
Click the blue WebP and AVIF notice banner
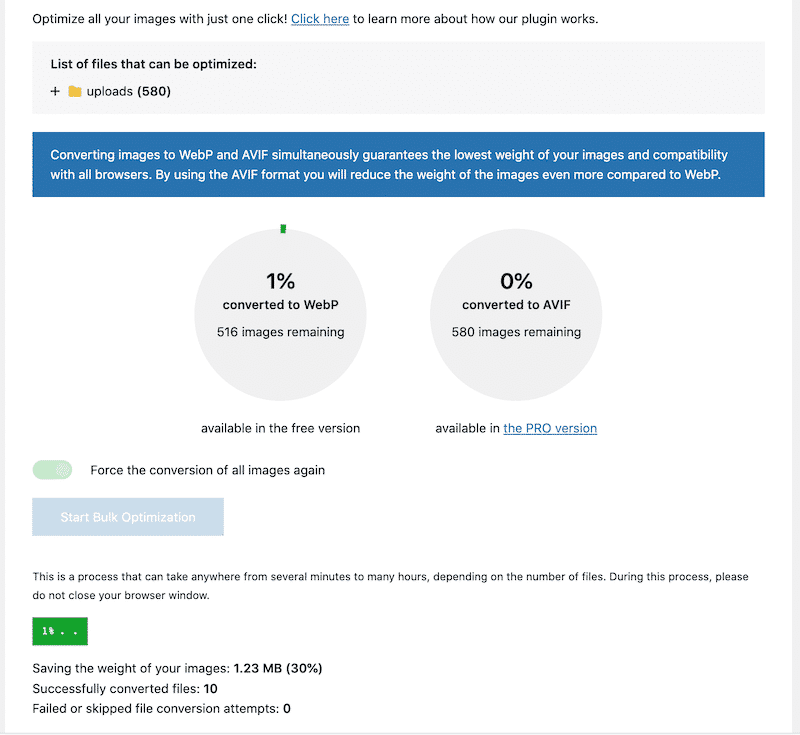click(400, 164)
